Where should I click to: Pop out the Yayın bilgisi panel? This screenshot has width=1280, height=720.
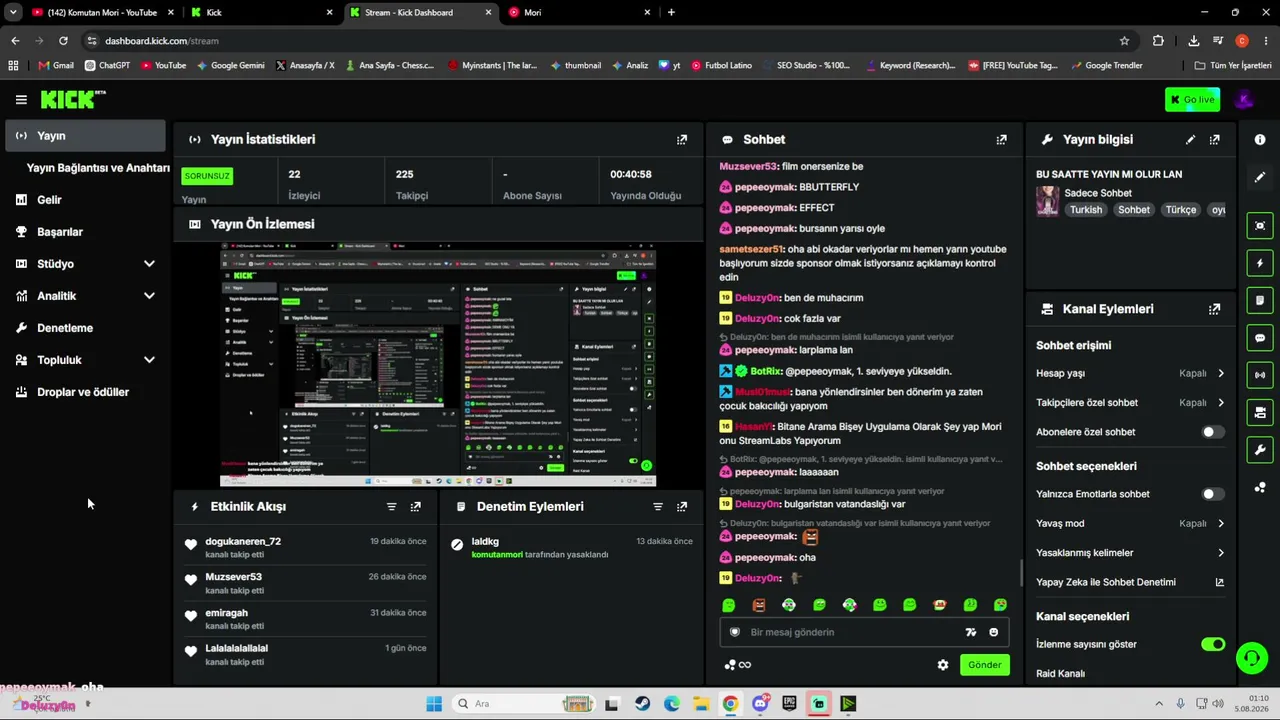tap(1215, 140)
